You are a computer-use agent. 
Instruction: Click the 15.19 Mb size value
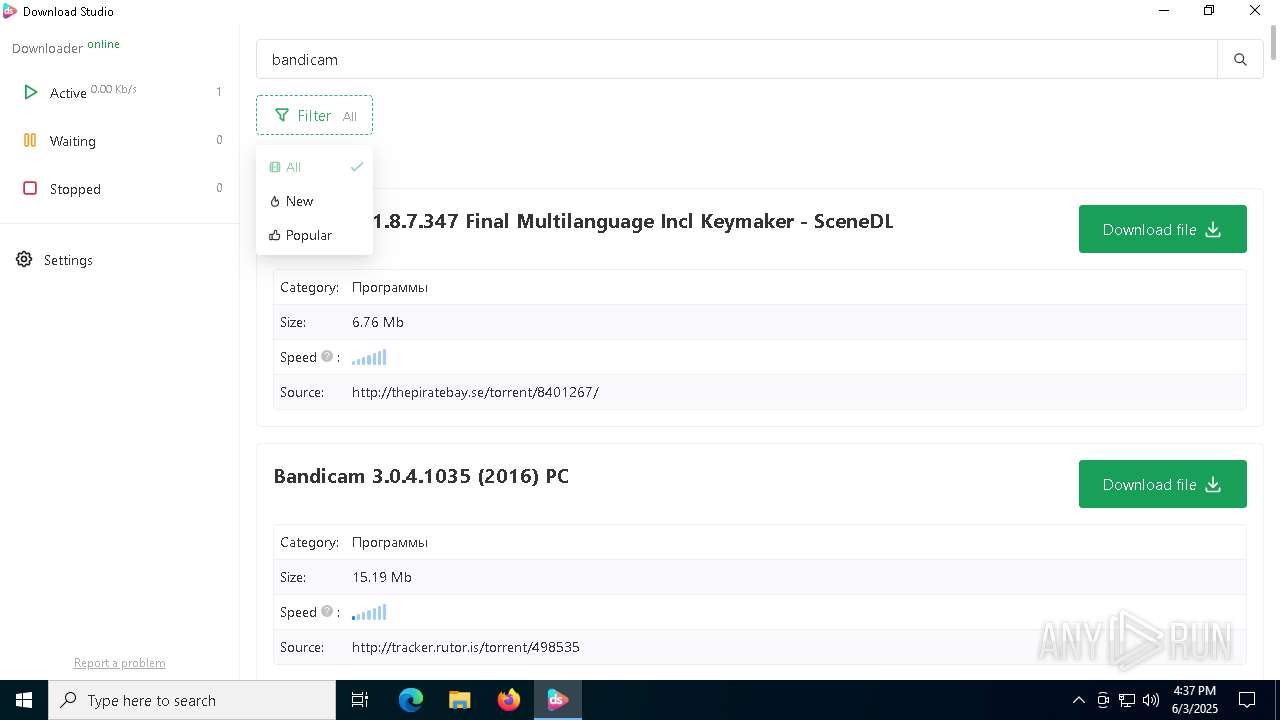coord(382,577)
